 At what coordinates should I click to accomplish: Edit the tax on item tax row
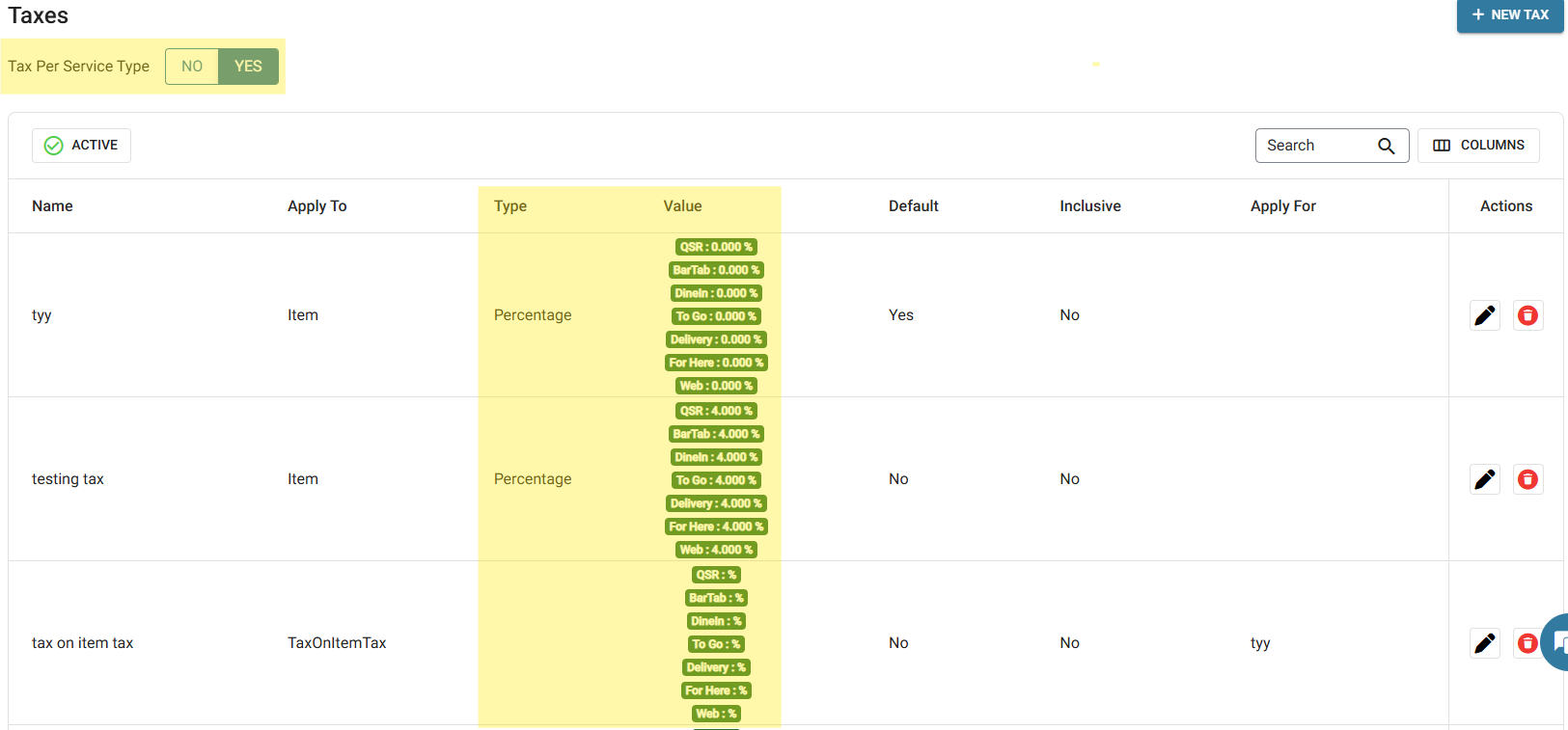click(x=1485, y=643)
